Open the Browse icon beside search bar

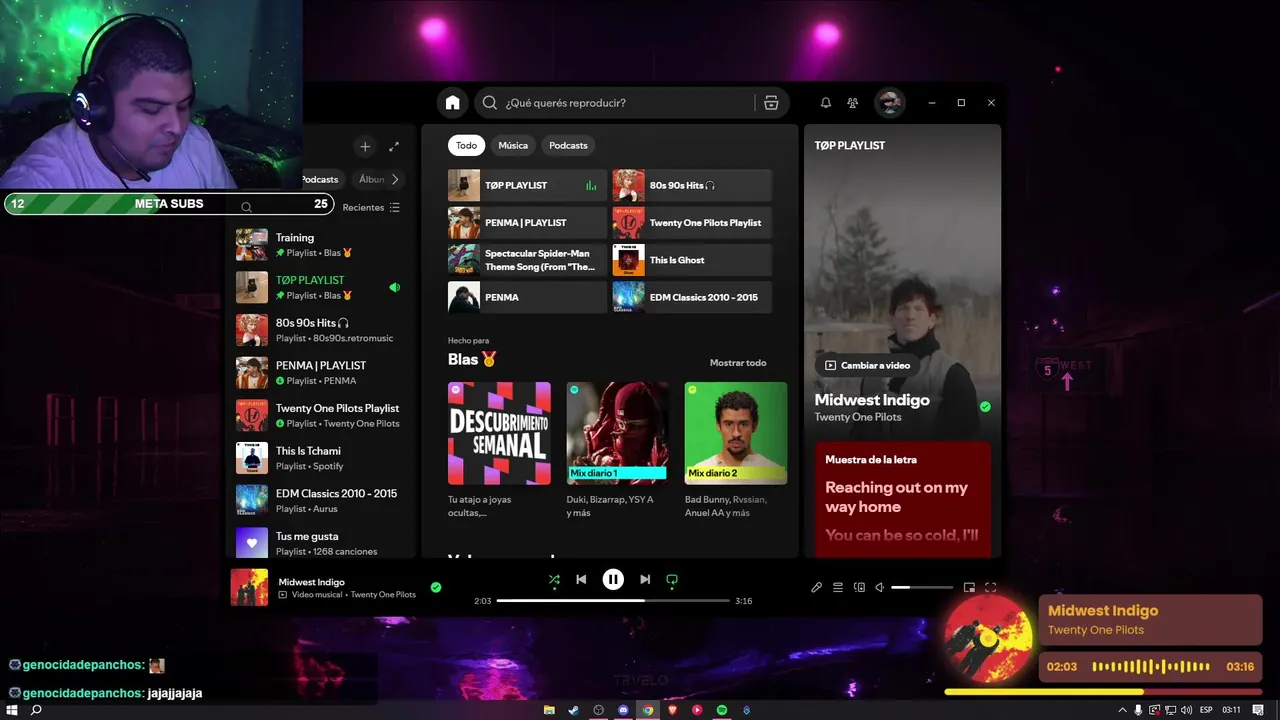pos(771,103)
